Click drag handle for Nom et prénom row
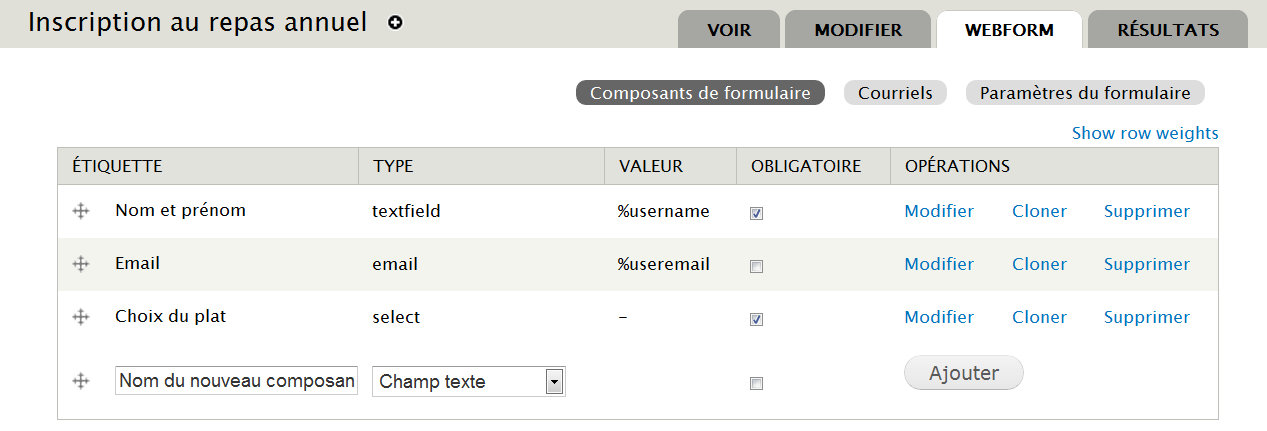The image size is (1267, 431). tap(82, 211)
